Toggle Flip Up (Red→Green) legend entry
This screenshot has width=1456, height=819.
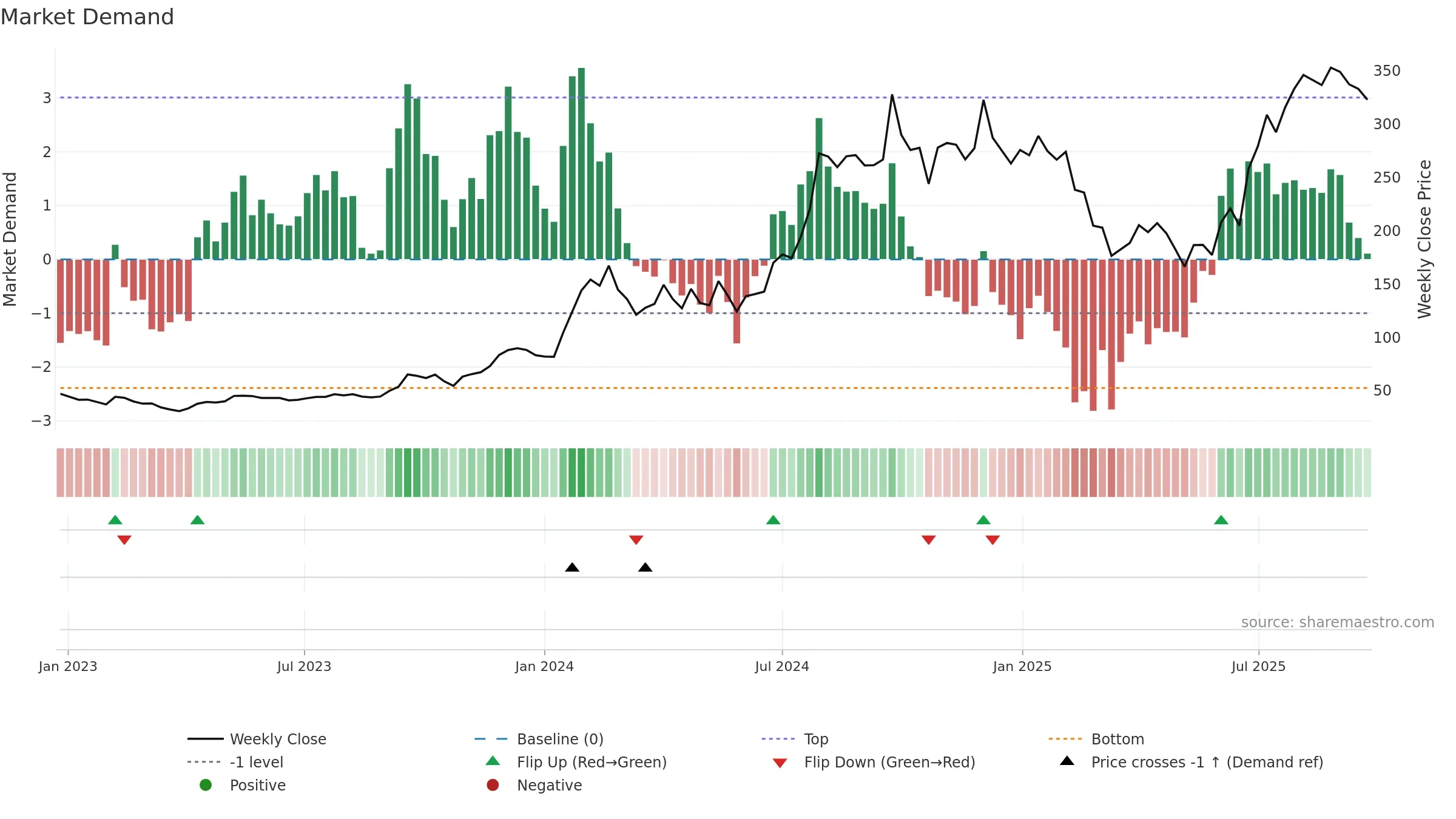coord(576,762)
